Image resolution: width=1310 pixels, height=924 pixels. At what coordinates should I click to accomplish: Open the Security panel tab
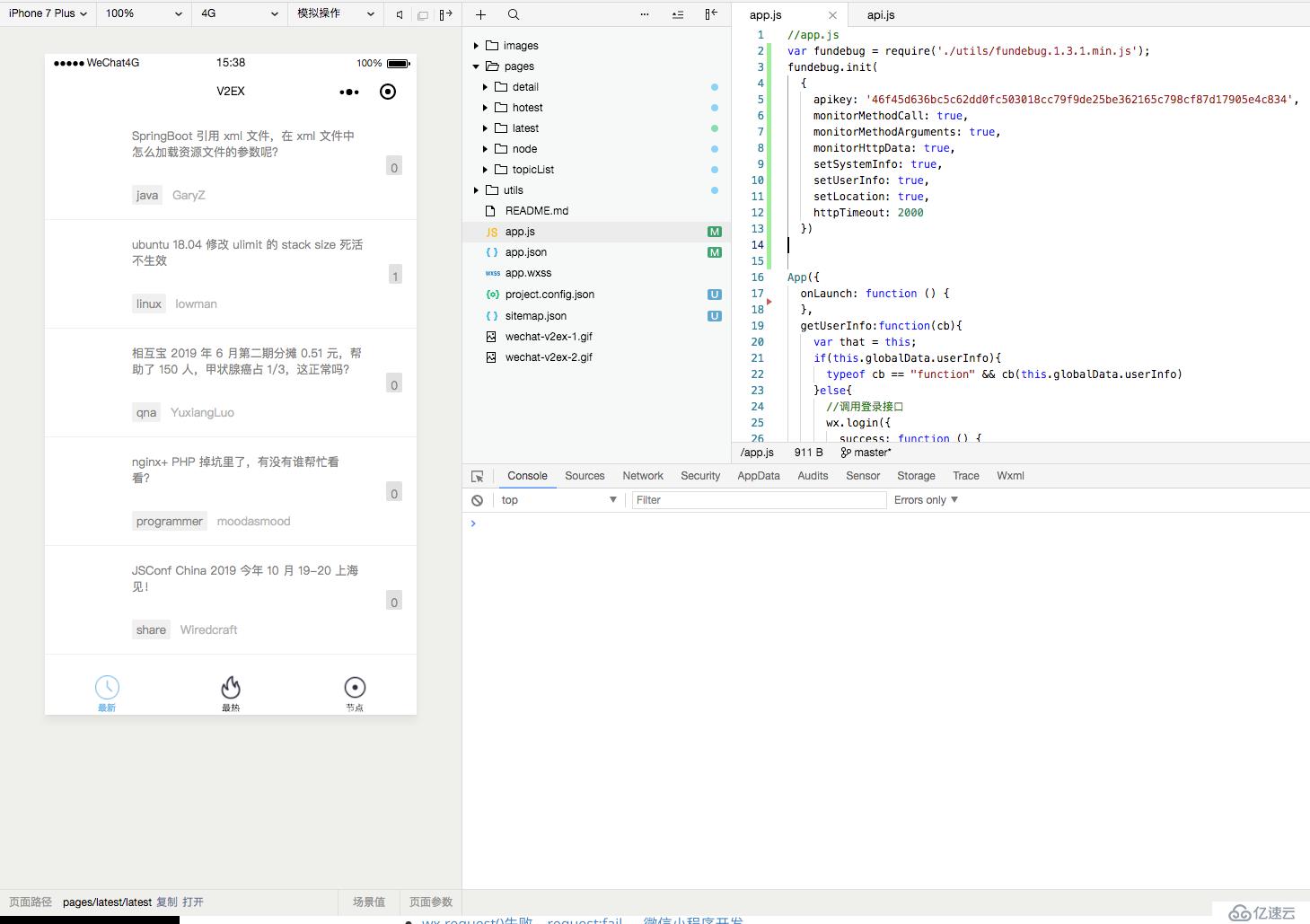(700, 476)
